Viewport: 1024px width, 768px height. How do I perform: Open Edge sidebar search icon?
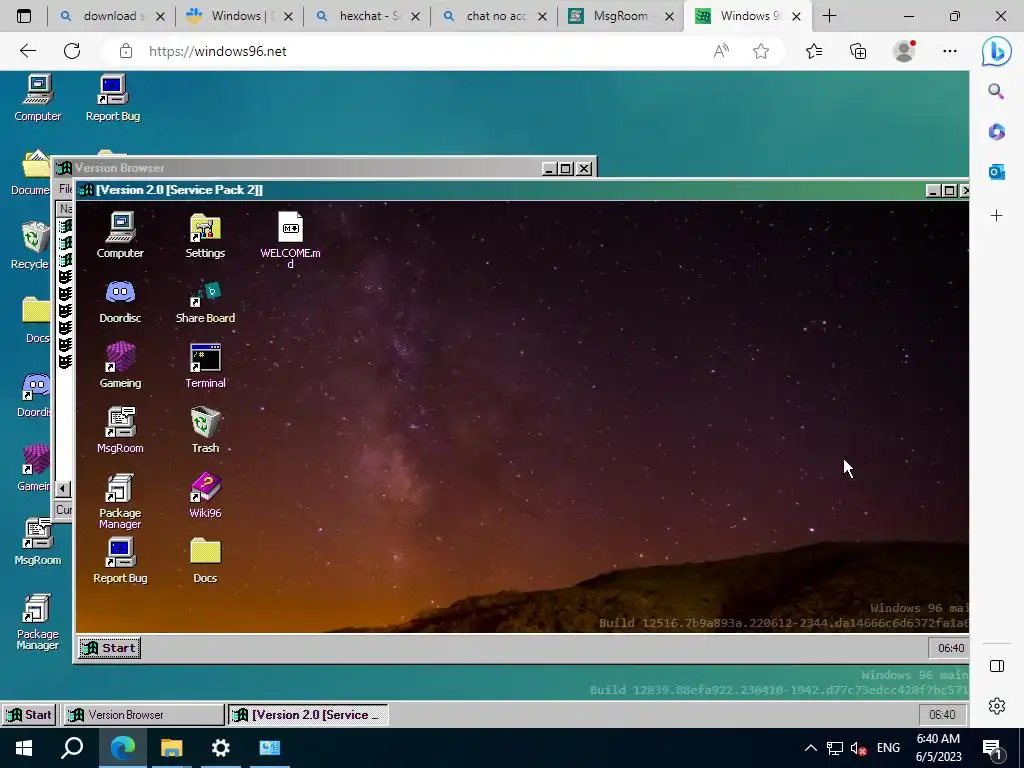[996, 91]
